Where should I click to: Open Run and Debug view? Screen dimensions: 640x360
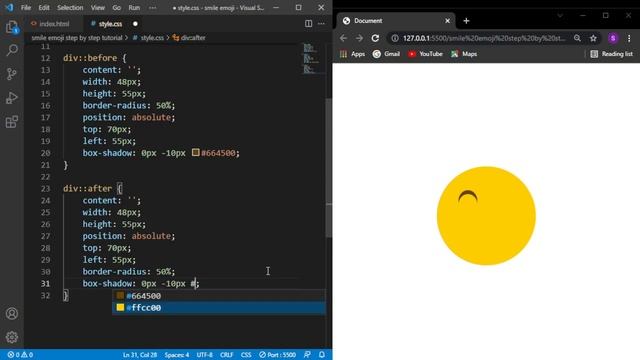[x=12, y=98]
